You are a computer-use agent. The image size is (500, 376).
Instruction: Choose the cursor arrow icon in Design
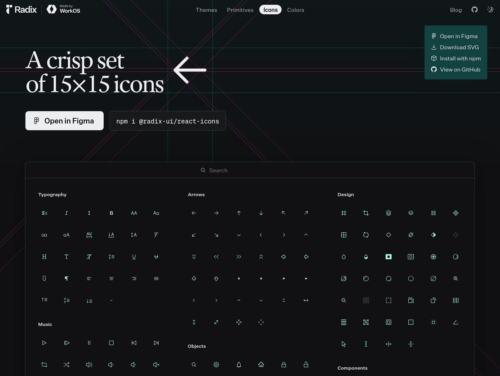tap(343, 344)
